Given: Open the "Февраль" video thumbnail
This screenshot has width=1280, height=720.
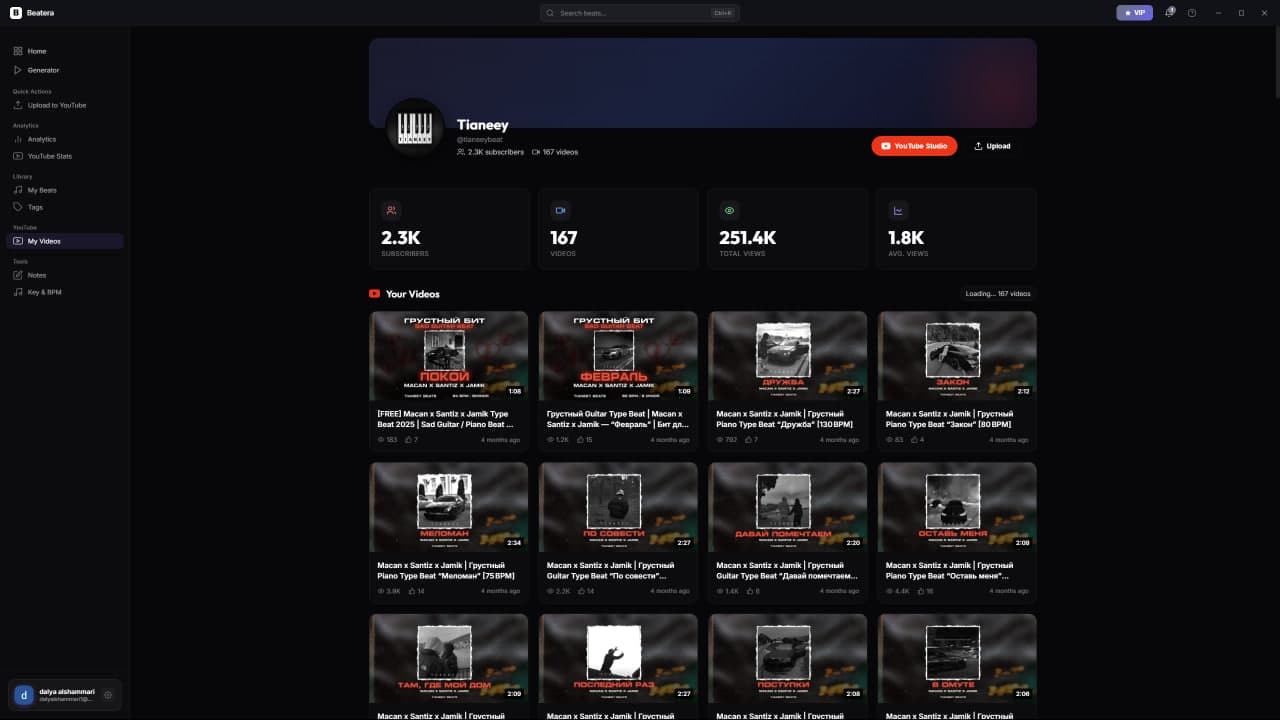Looking at the screenshot, I should pos(618,355).
